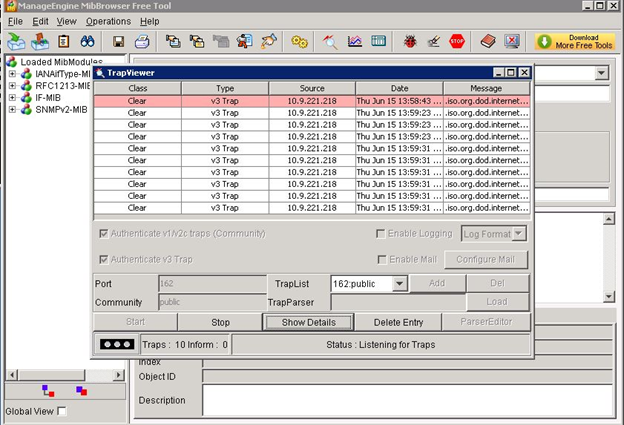This screenshot has width=624, height=425.
Task: Click the red STOP sign icon
Action: click(457, 41)
